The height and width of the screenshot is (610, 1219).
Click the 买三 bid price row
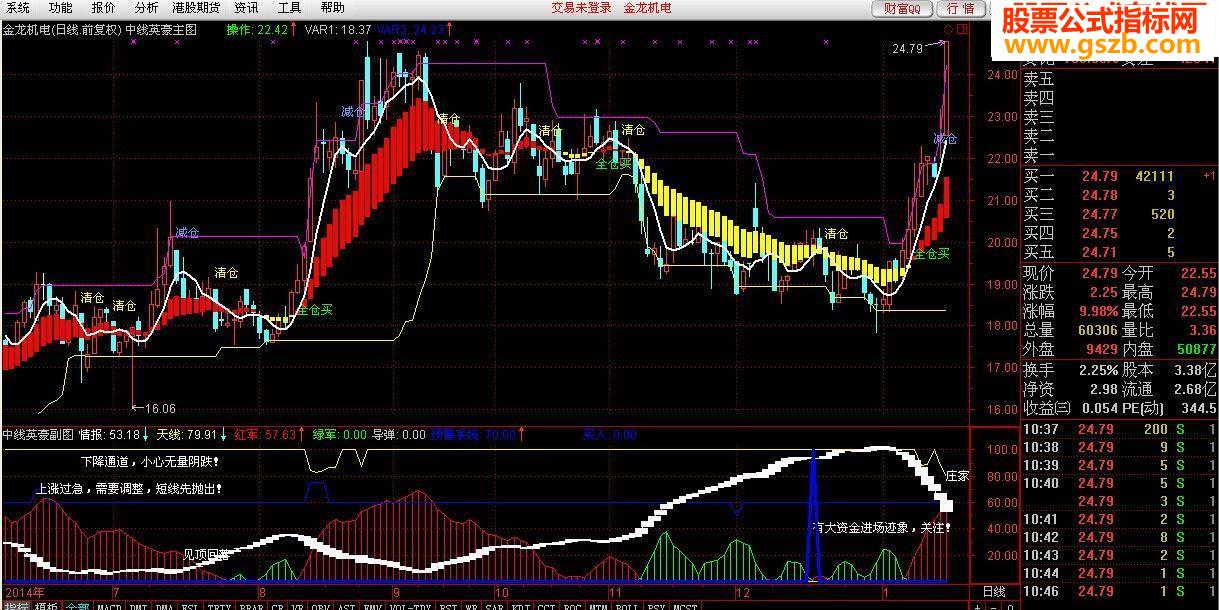1119,214
